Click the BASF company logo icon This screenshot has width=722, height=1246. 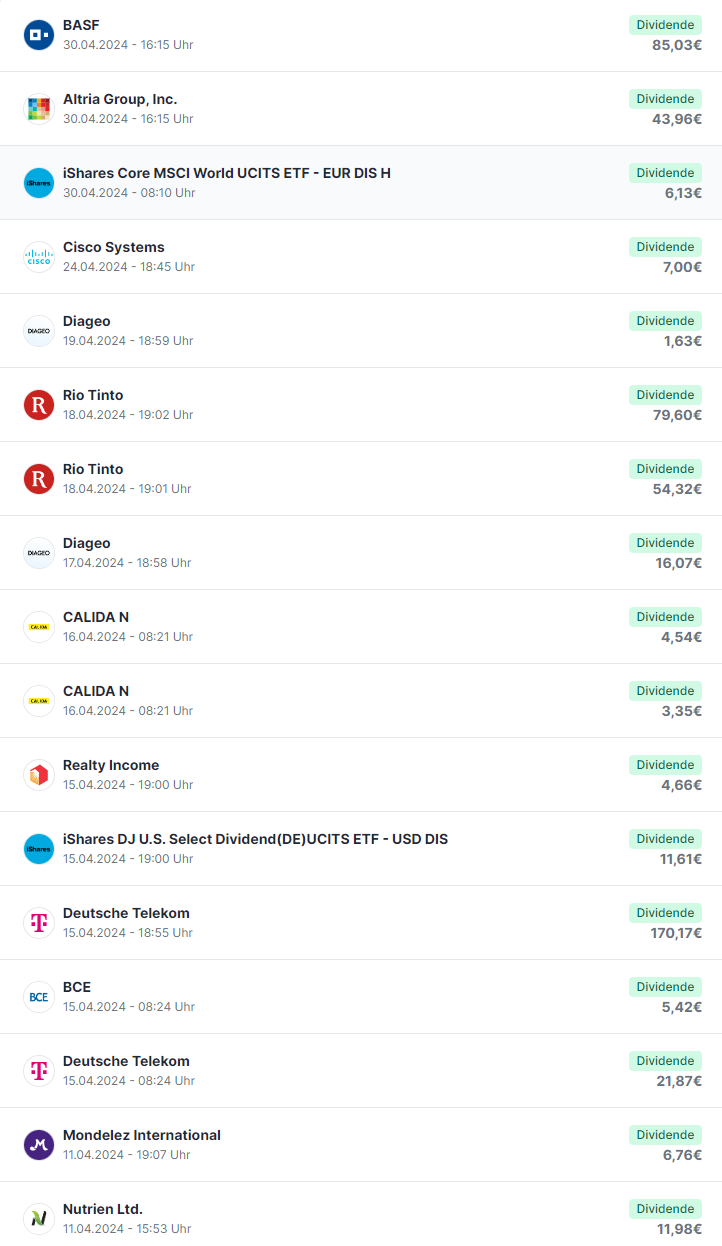pyautogui.click(x=39, y=35)
